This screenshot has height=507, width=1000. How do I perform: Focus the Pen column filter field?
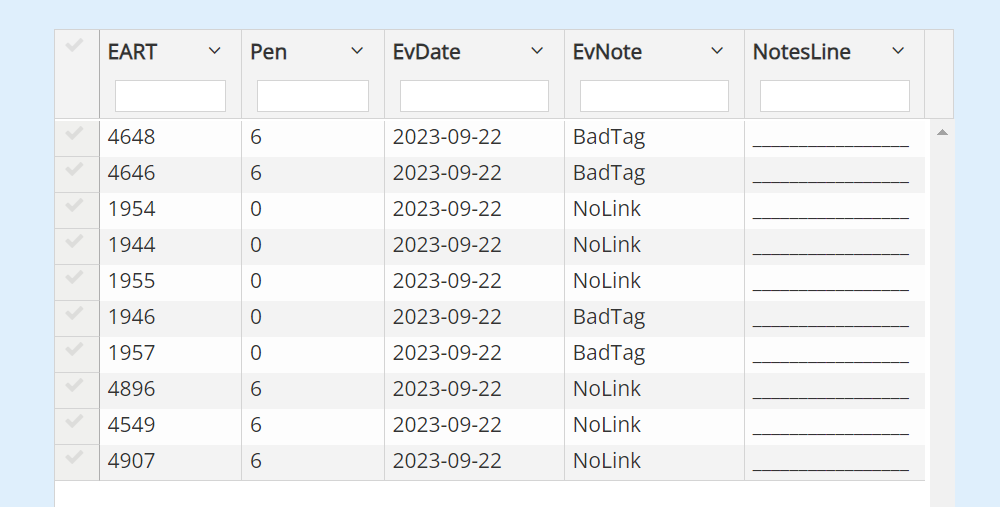coord(312,96)
